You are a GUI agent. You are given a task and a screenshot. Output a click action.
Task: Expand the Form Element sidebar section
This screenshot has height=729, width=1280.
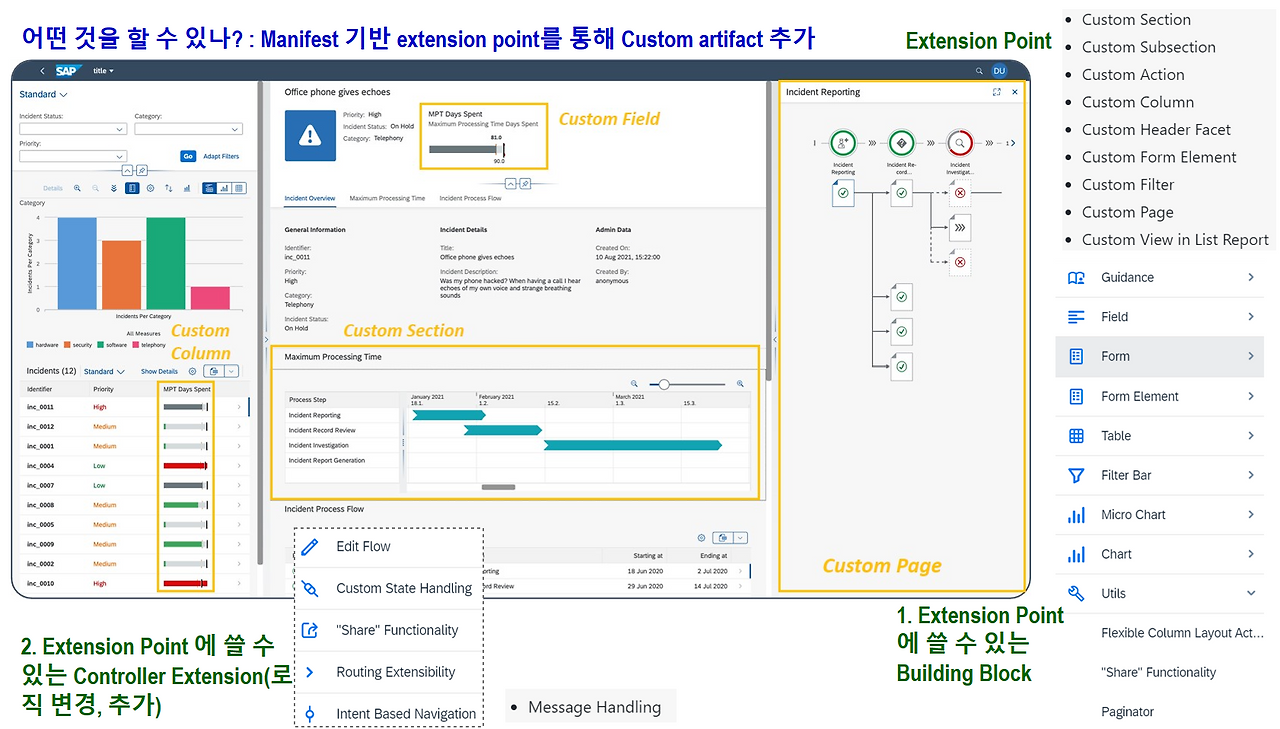tap(1160, 396)
